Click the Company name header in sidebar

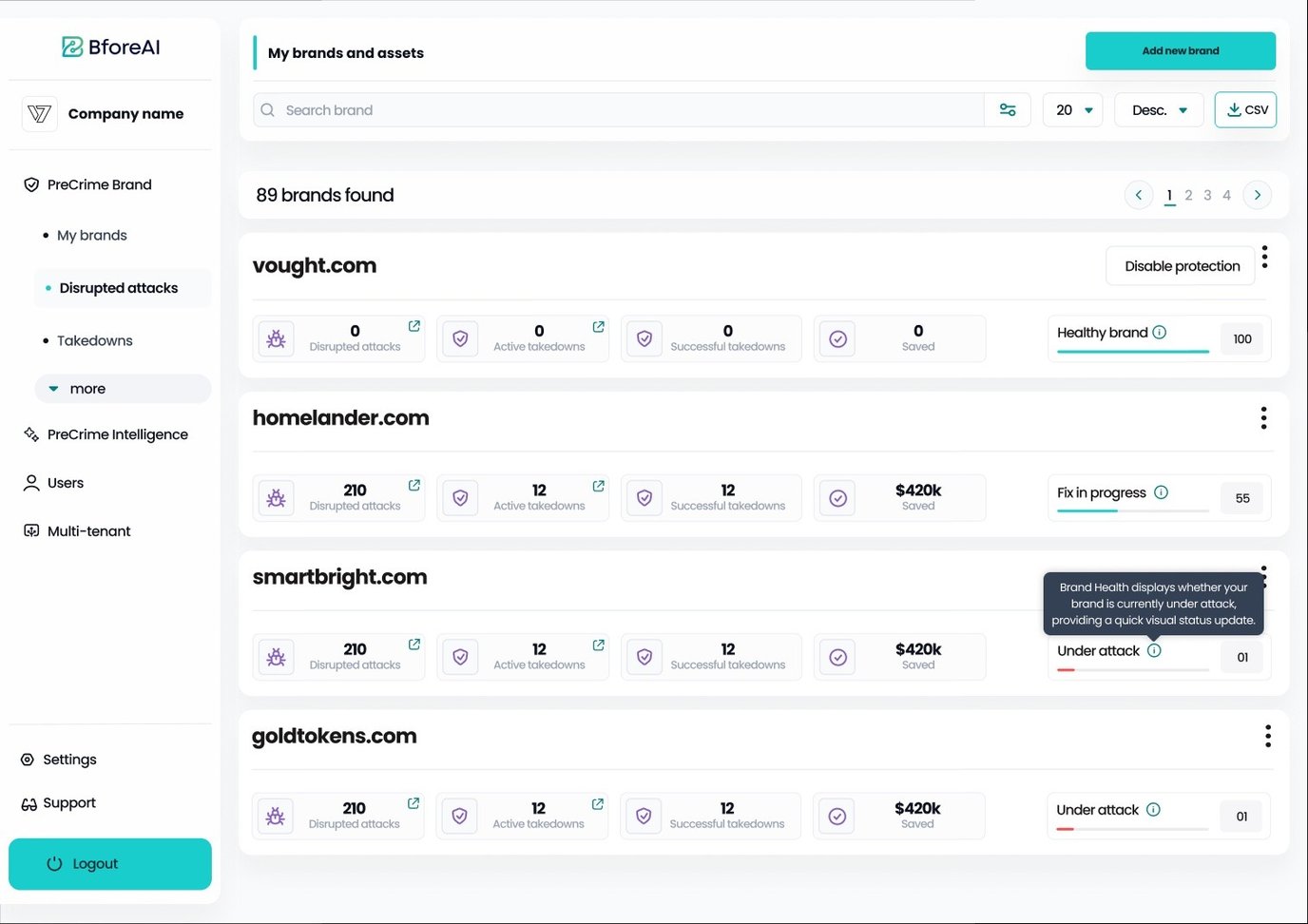click(x=104, y=114)
